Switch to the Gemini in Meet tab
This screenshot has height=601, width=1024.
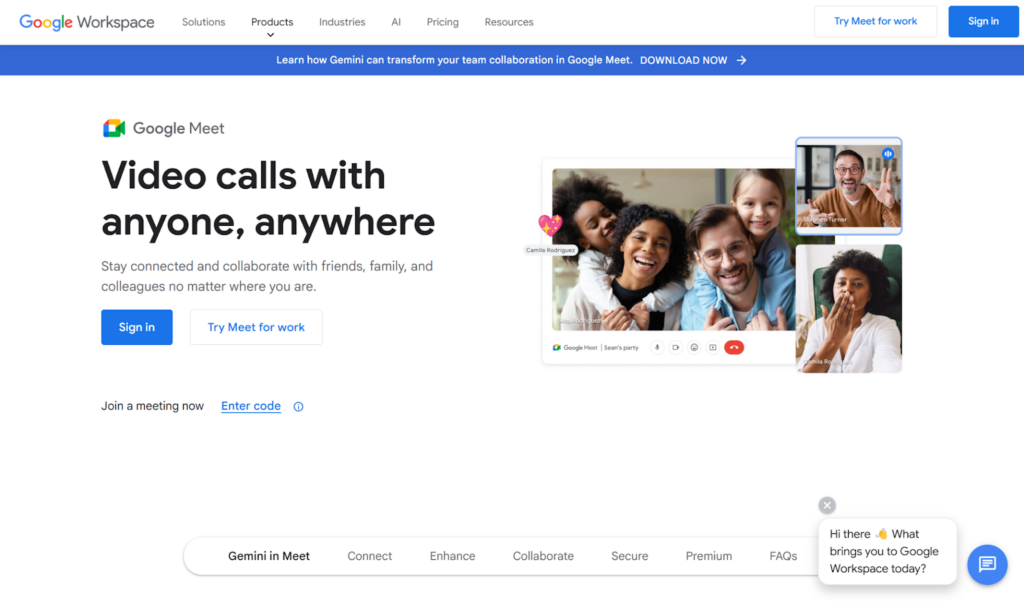(x=269, y=556)
